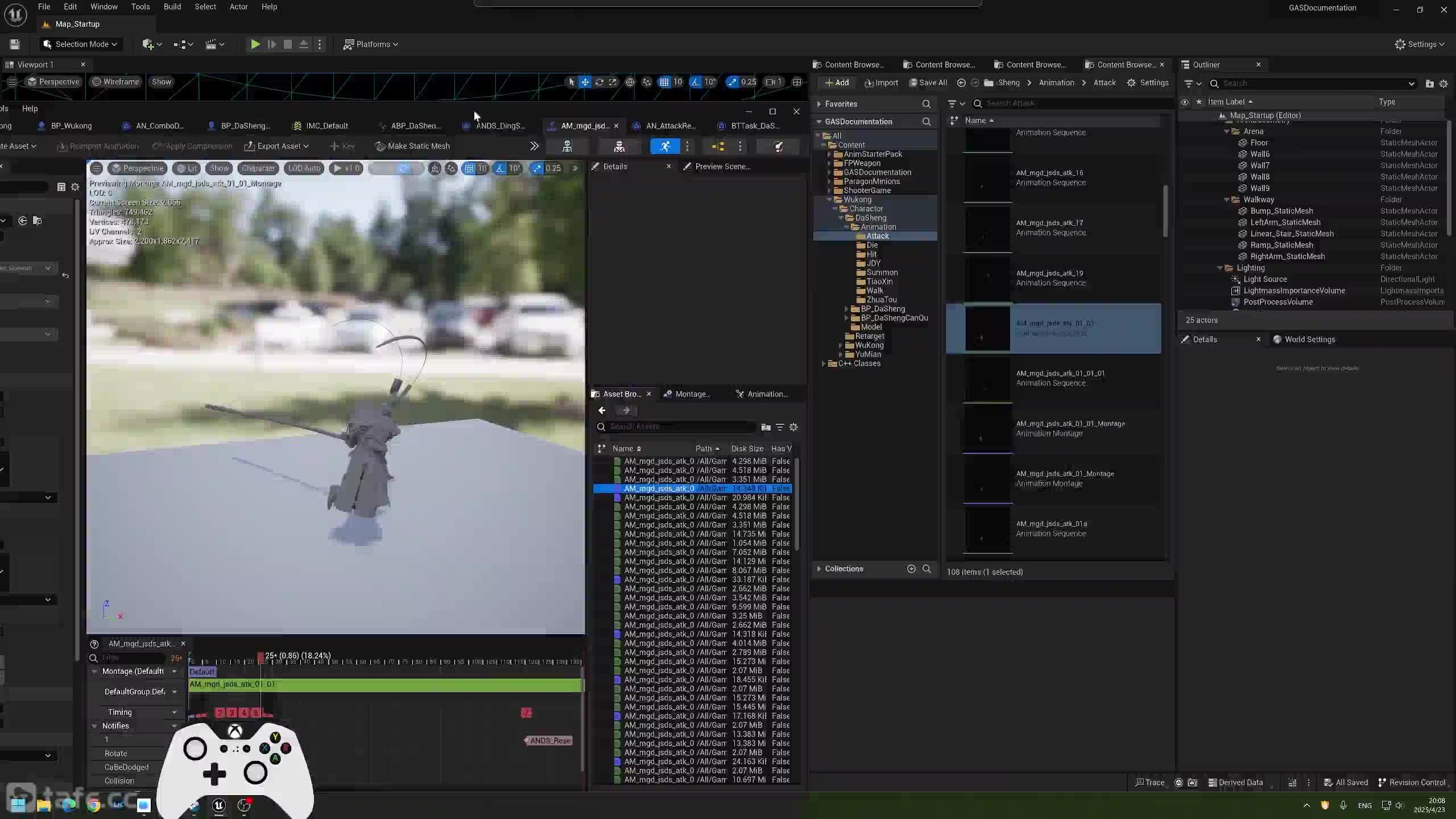
Task: Click Import in Content Browser
Action: (x=881, y=83)
